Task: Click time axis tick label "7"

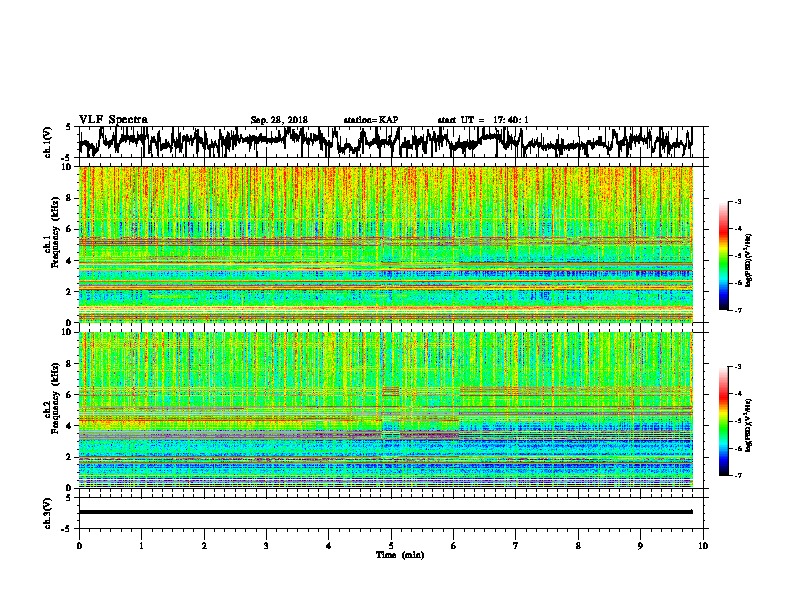Action: coord(516,546)
